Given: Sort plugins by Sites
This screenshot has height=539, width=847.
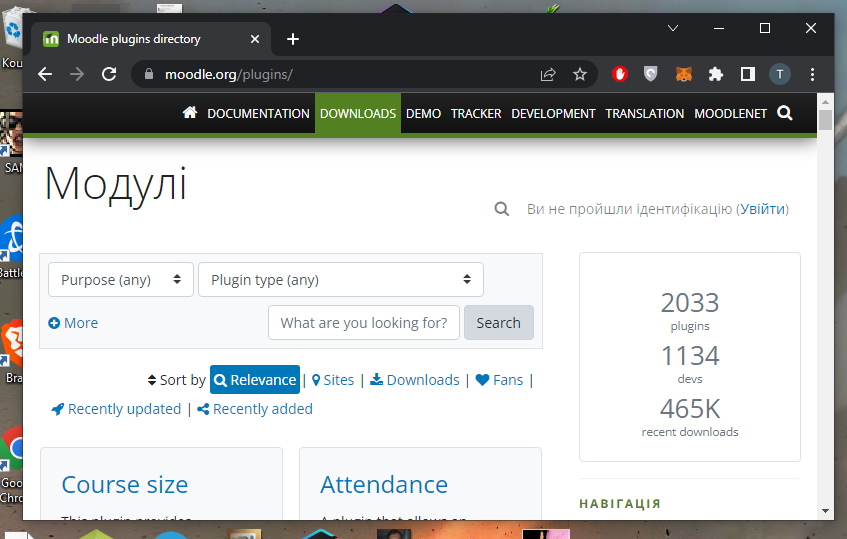Looking at the screenshot, I should point(333,380).
